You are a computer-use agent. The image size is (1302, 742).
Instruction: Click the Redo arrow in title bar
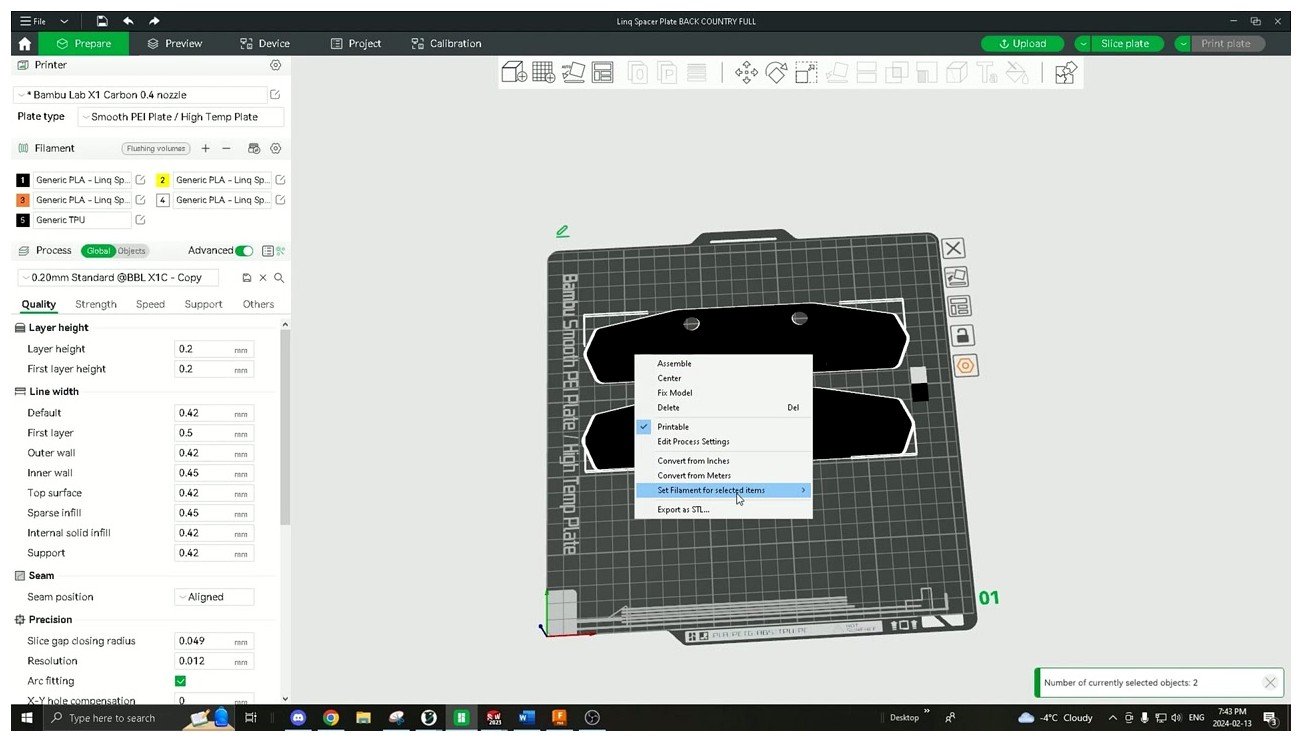pyautogui.click(x=154, y=21)
